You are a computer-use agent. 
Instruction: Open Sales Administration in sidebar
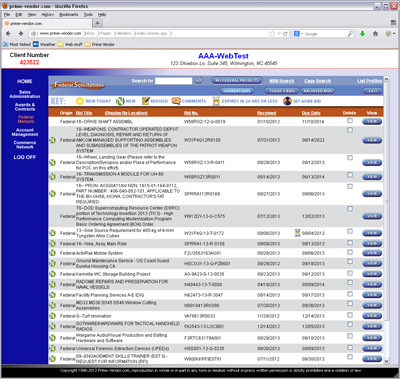[25, 94]
